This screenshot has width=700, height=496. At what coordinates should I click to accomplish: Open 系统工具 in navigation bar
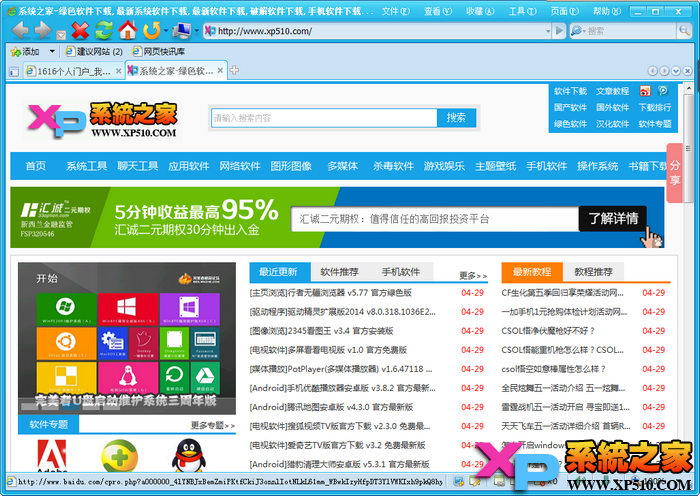(x=87, y=166)
